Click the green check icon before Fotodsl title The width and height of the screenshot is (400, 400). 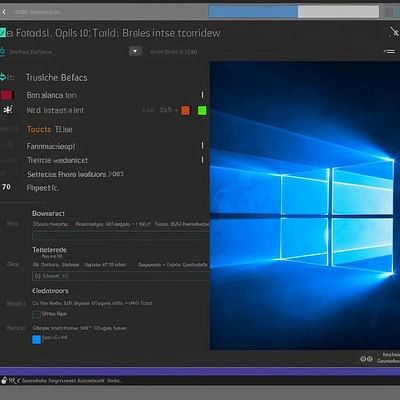3,33
